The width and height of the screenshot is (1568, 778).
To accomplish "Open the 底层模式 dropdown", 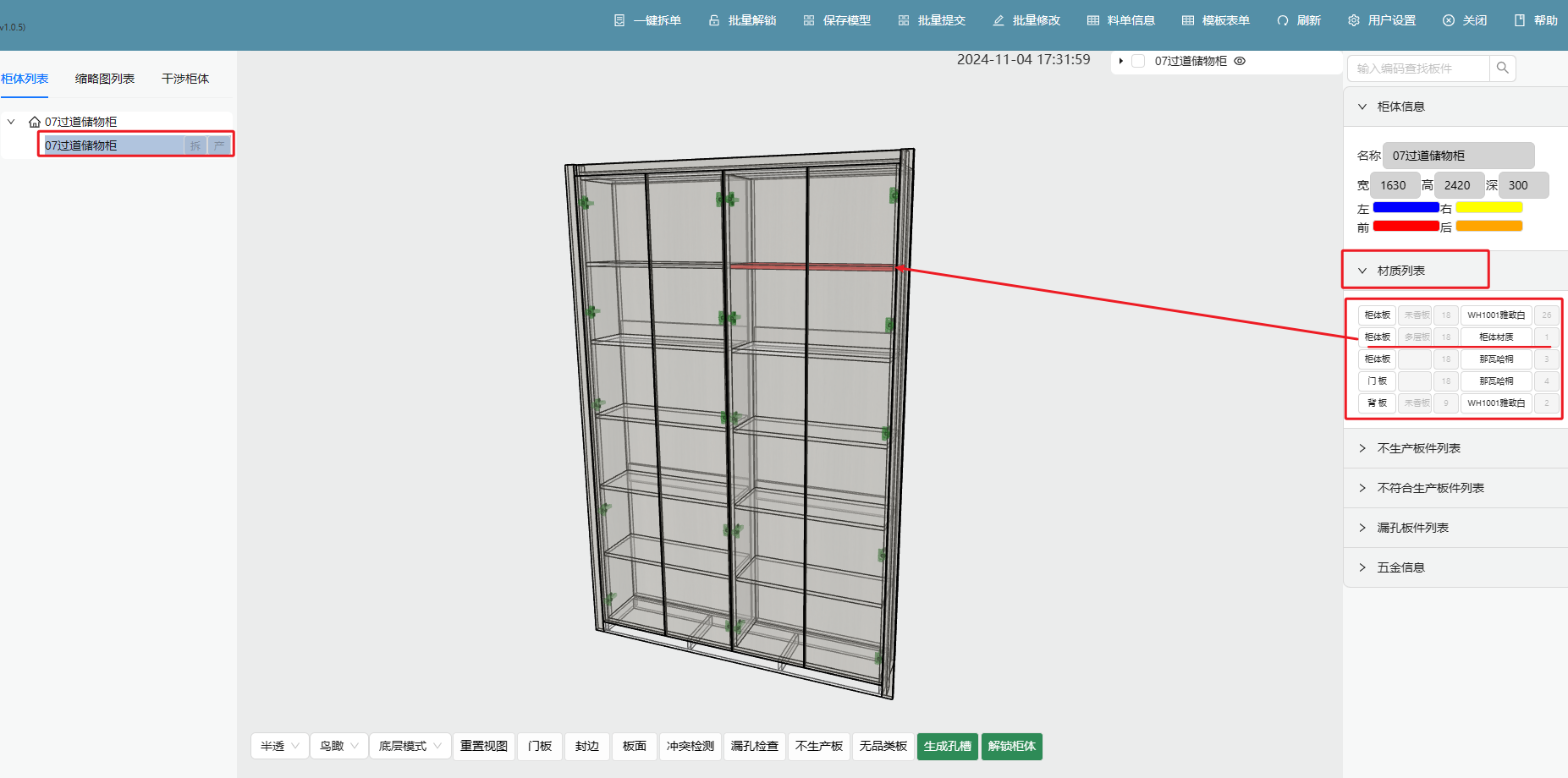I will point(410,746).
